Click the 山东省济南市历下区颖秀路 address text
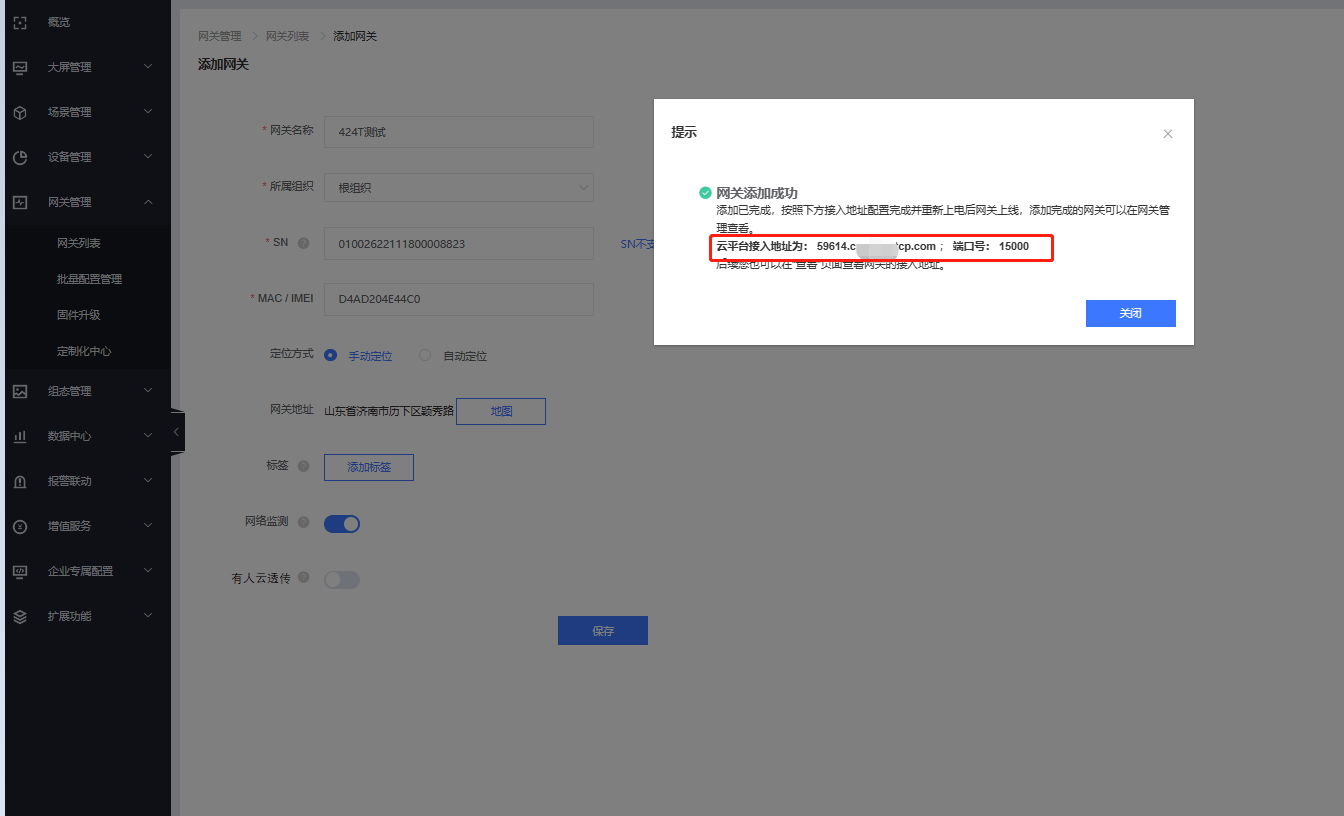The image size is (1344, 816). click(389, 411)
